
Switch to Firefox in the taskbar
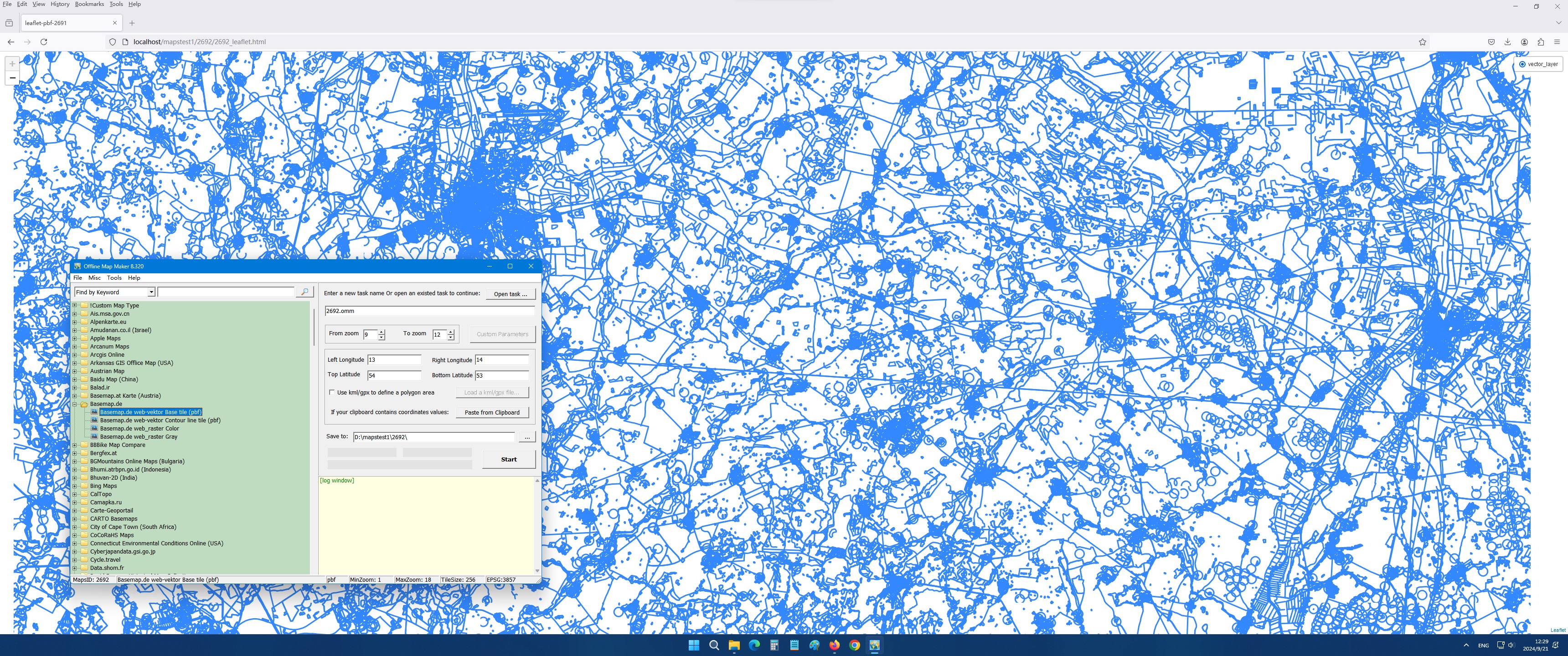(x=835, y=645)
